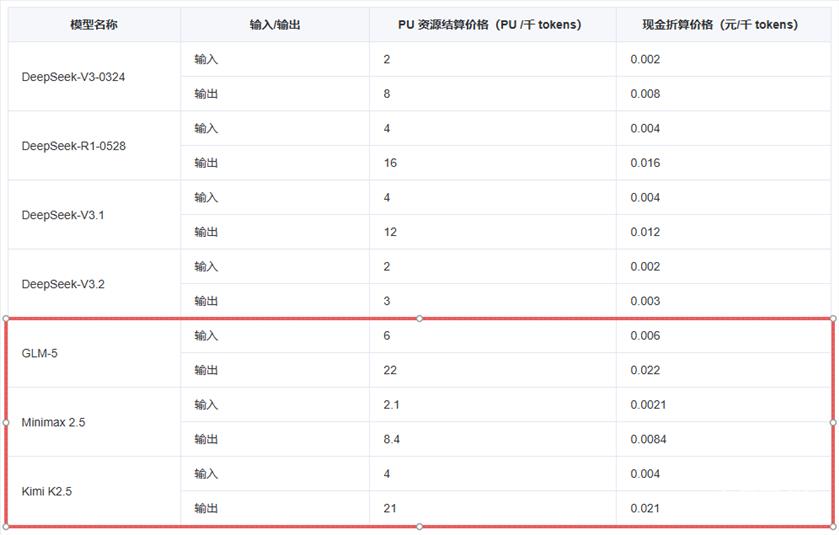Click the 模型名称 column header
Image resolution: width=839 pixels, height=535 pixels.
click(x=94, y=24)
